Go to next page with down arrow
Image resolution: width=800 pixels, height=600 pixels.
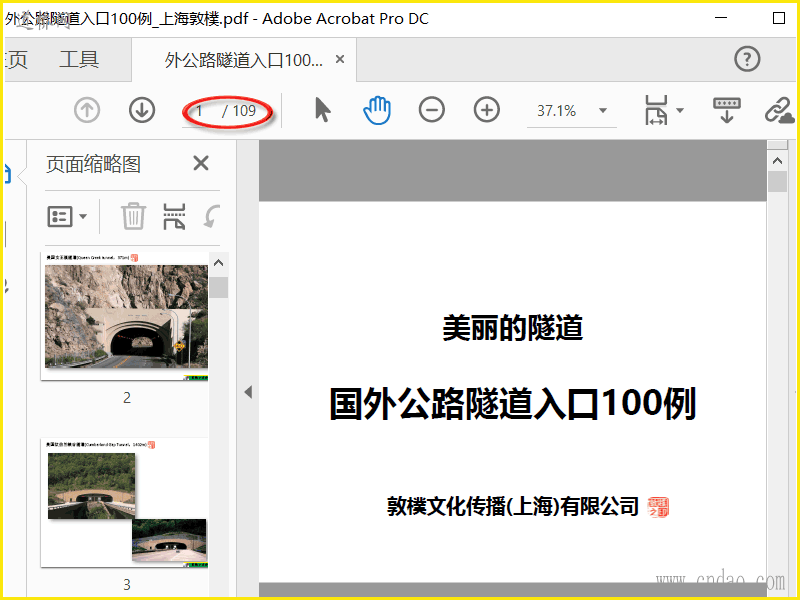click(142, 110)
